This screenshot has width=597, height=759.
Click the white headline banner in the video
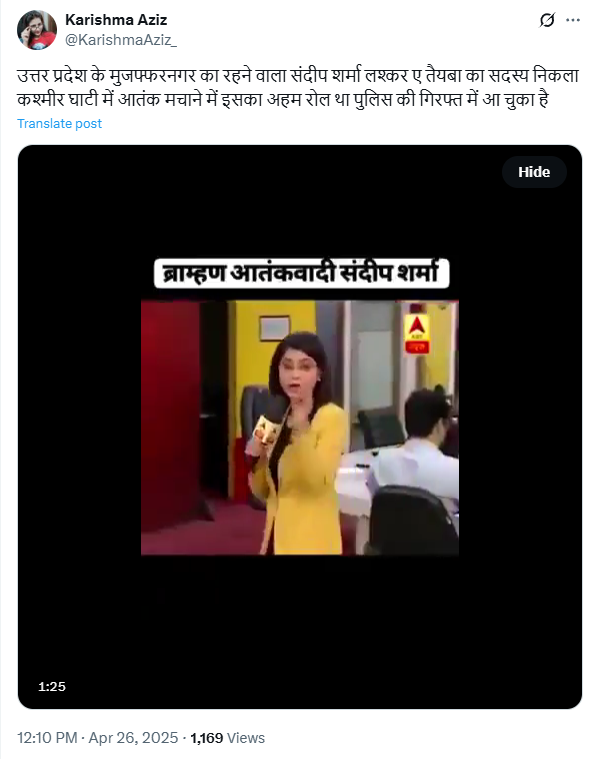point(302,273)
